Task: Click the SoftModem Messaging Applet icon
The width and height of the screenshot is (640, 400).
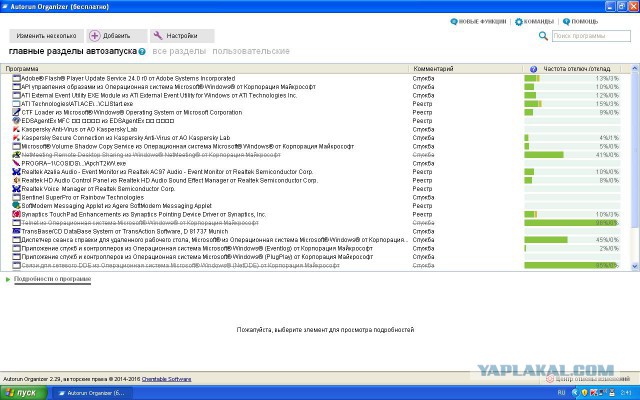Action: pos(16,206)
